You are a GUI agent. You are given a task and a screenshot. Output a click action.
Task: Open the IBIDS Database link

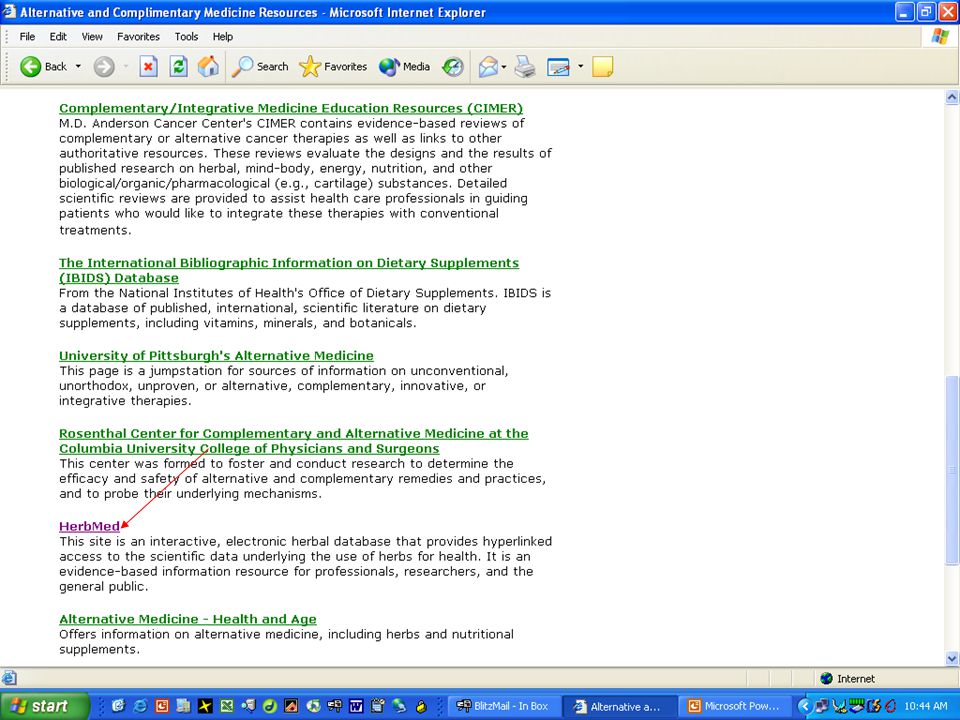pyautogui.click(x=289, y=270)
